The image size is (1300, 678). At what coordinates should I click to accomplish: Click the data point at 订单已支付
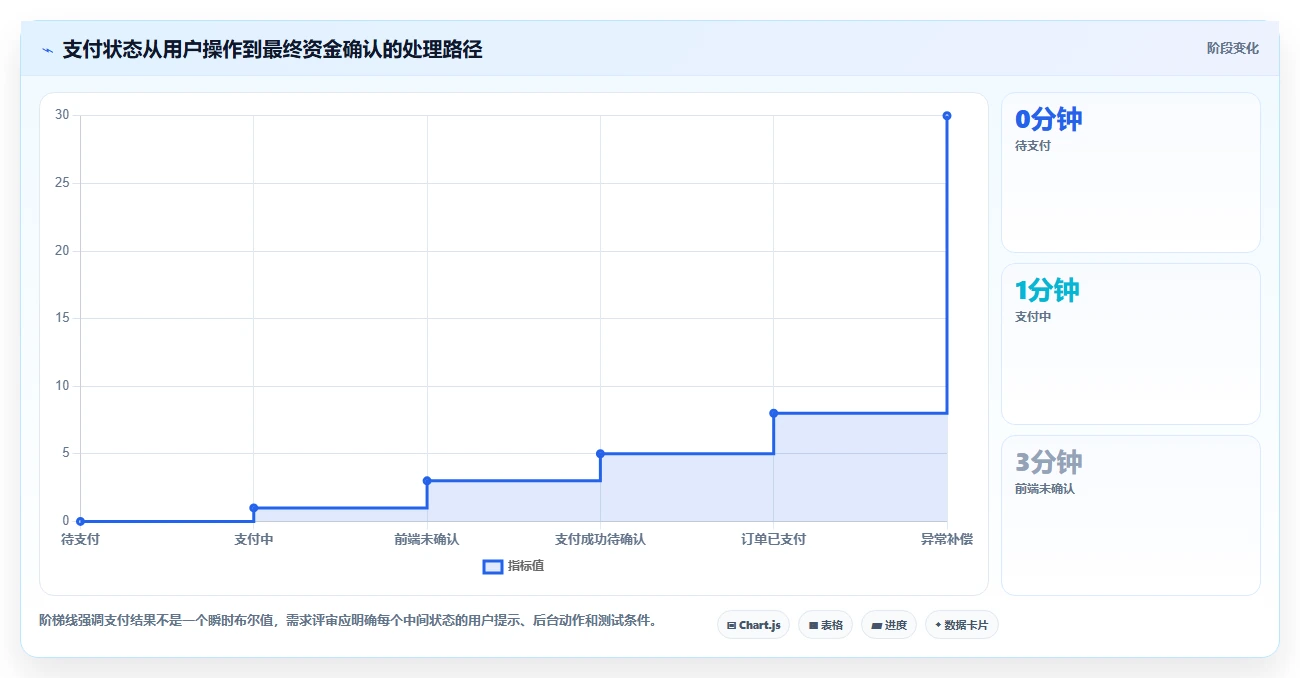(774, 413)
